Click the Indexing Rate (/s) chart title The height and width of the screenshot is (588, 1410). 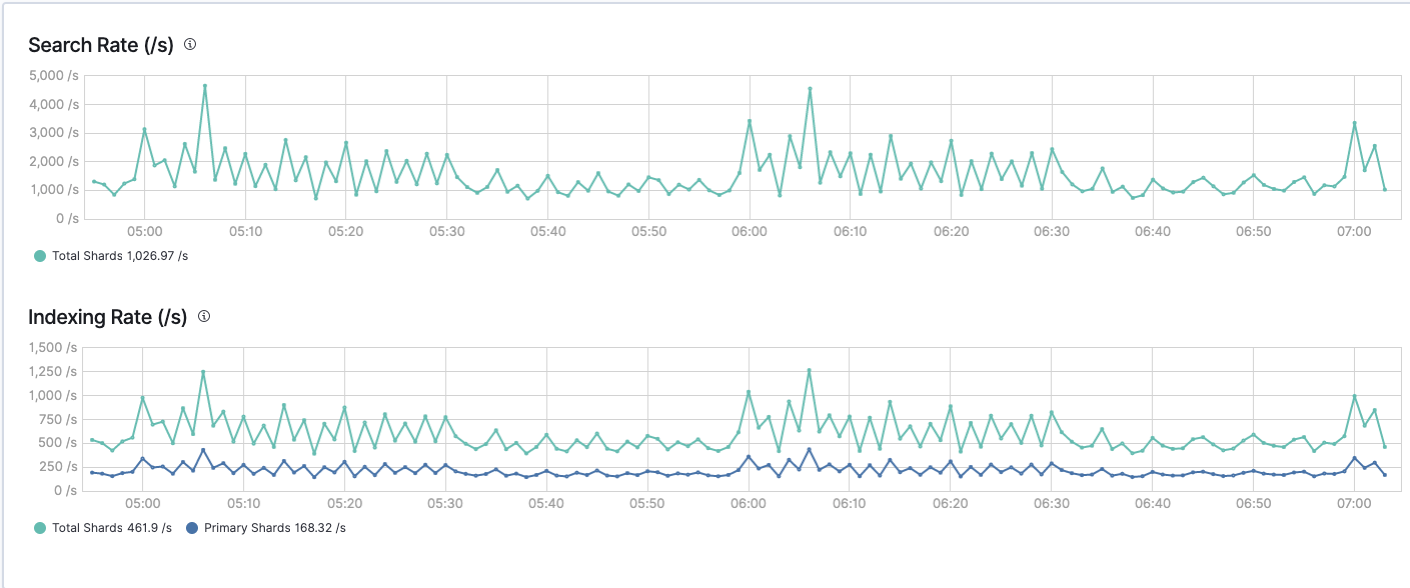click(108, 317)
